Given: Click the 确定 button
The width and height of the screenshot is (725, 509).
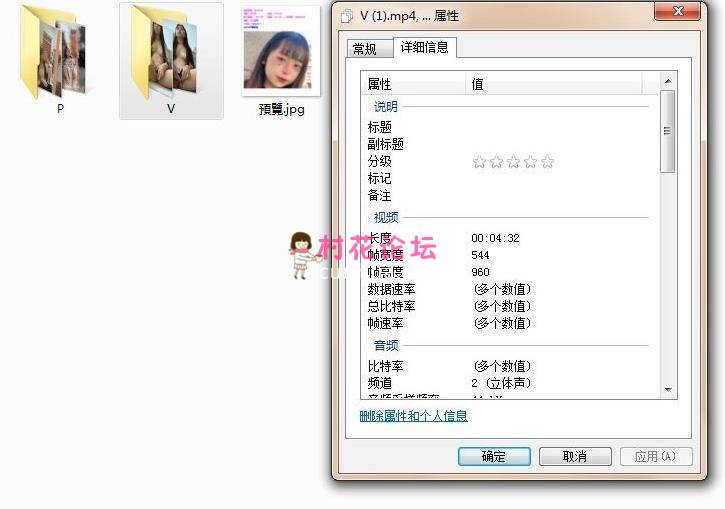Looking at the screenshot, I should pyautogui.click(x=494, y=456).
